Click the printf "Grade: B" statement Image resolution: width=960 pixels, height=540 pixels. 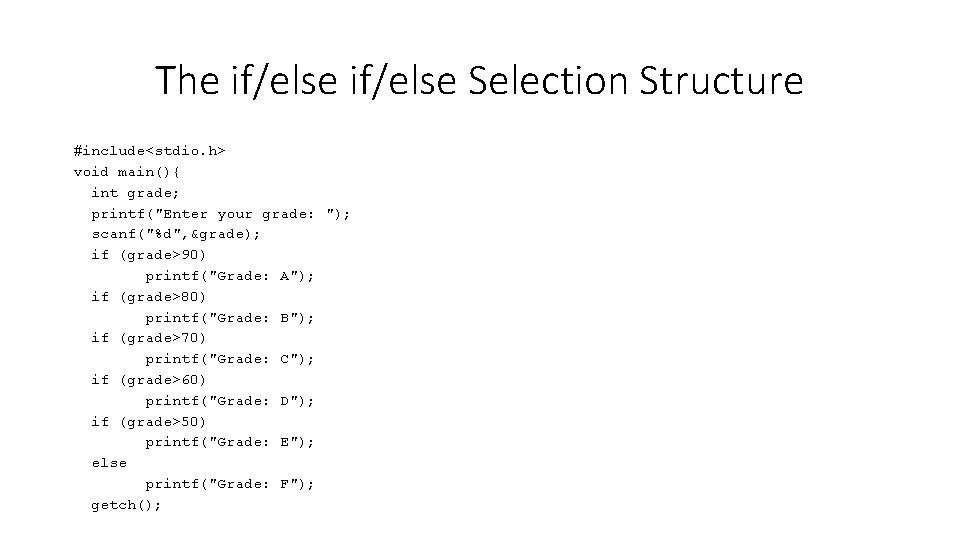(229, 317)
